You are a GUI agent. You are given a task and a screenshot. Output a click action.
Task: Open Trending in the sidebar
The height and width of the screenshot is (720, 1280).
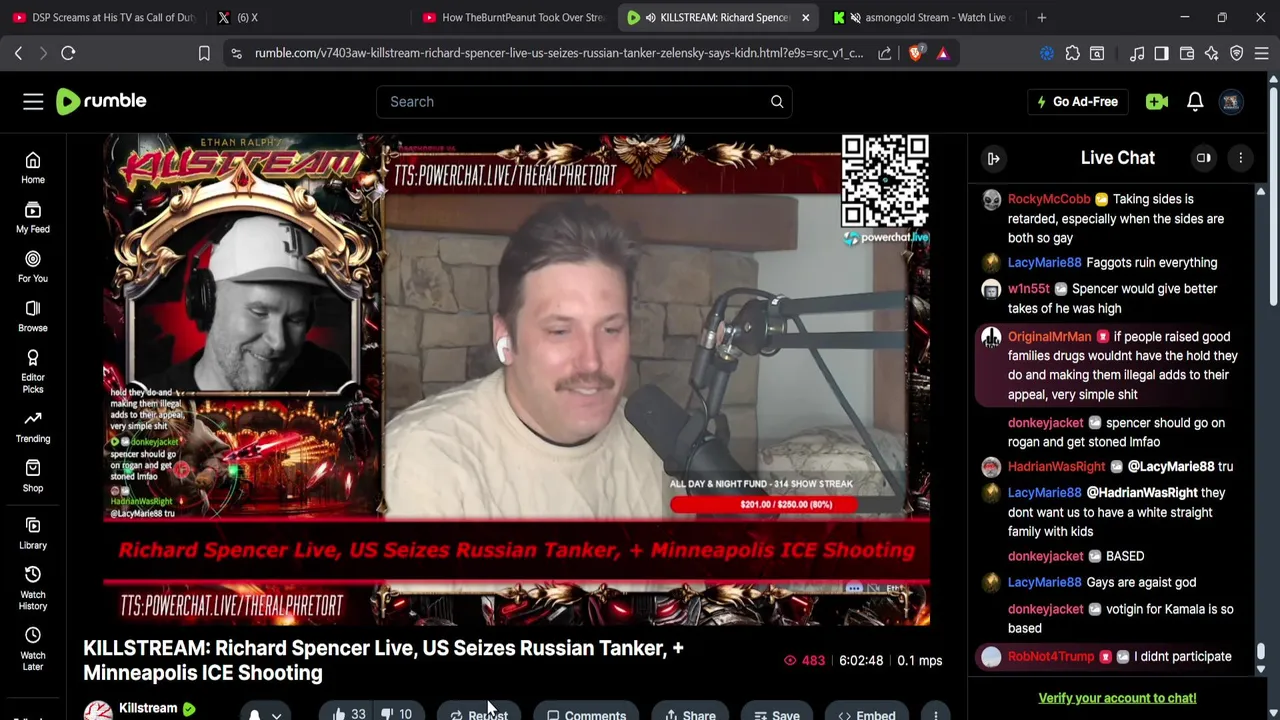[33, 427]
